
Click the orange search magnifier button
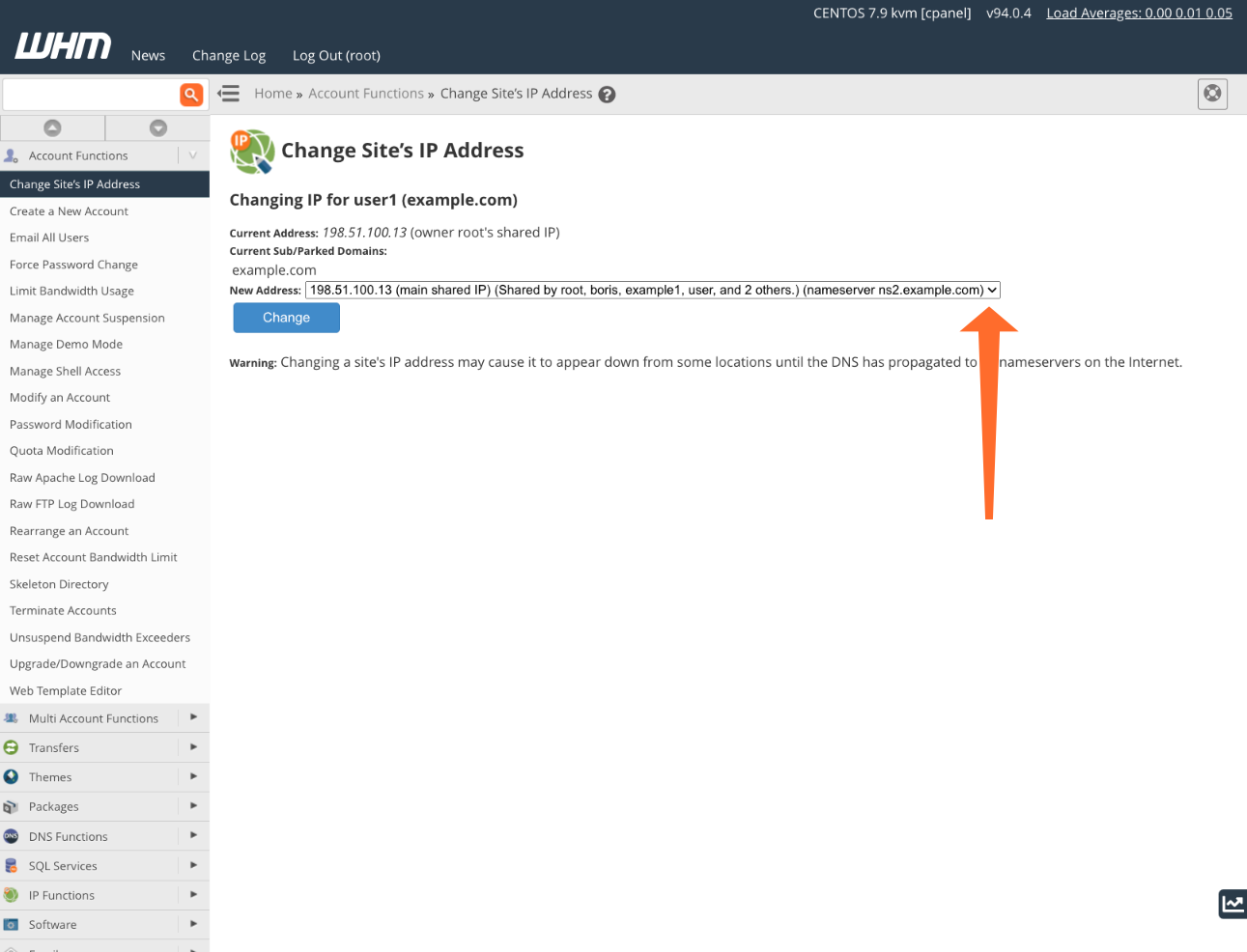coord(191,95)
